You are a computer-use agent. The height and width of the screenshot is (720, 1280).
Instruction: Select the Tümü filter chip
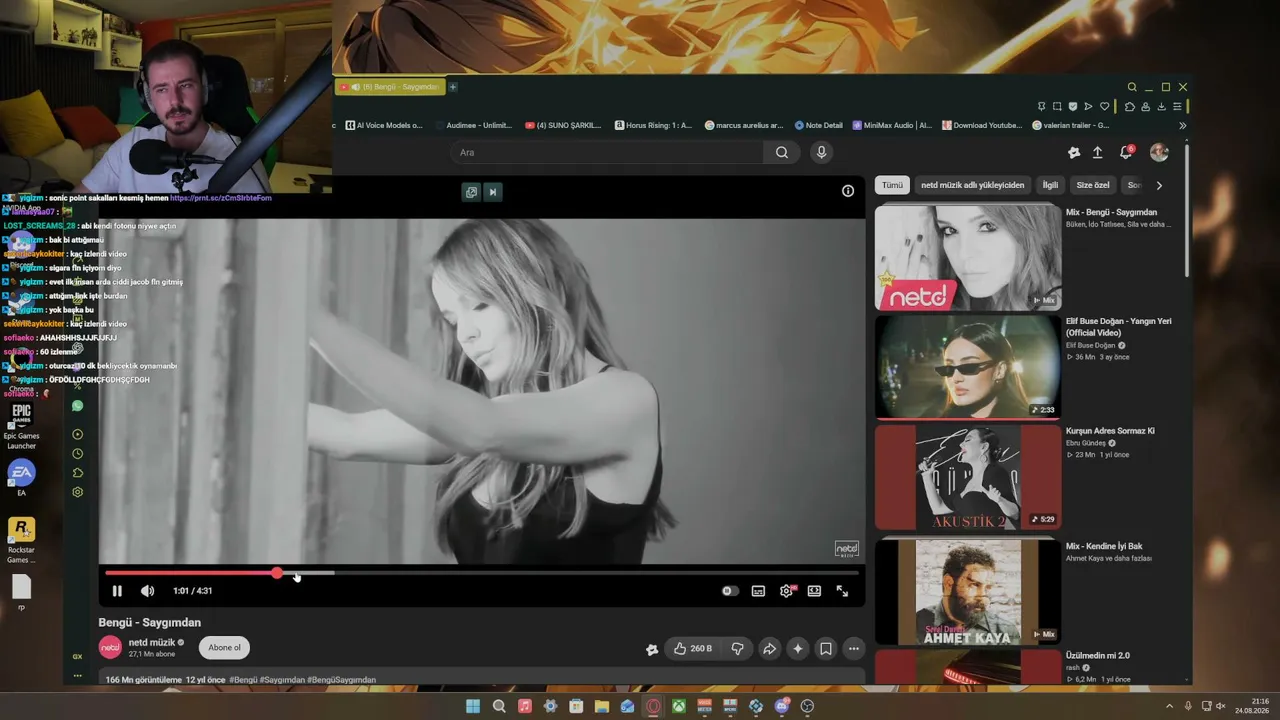point(892,185)
